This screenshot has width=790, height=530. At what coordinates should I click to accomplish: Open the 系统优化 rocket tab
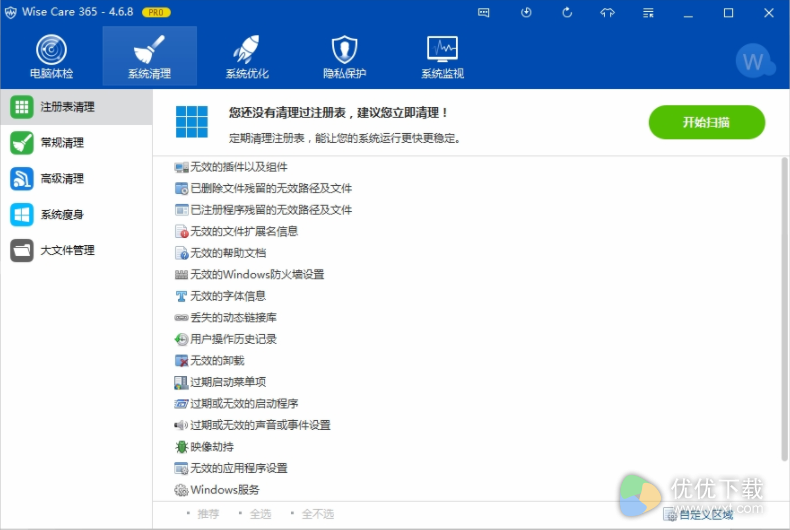(247, 56)
